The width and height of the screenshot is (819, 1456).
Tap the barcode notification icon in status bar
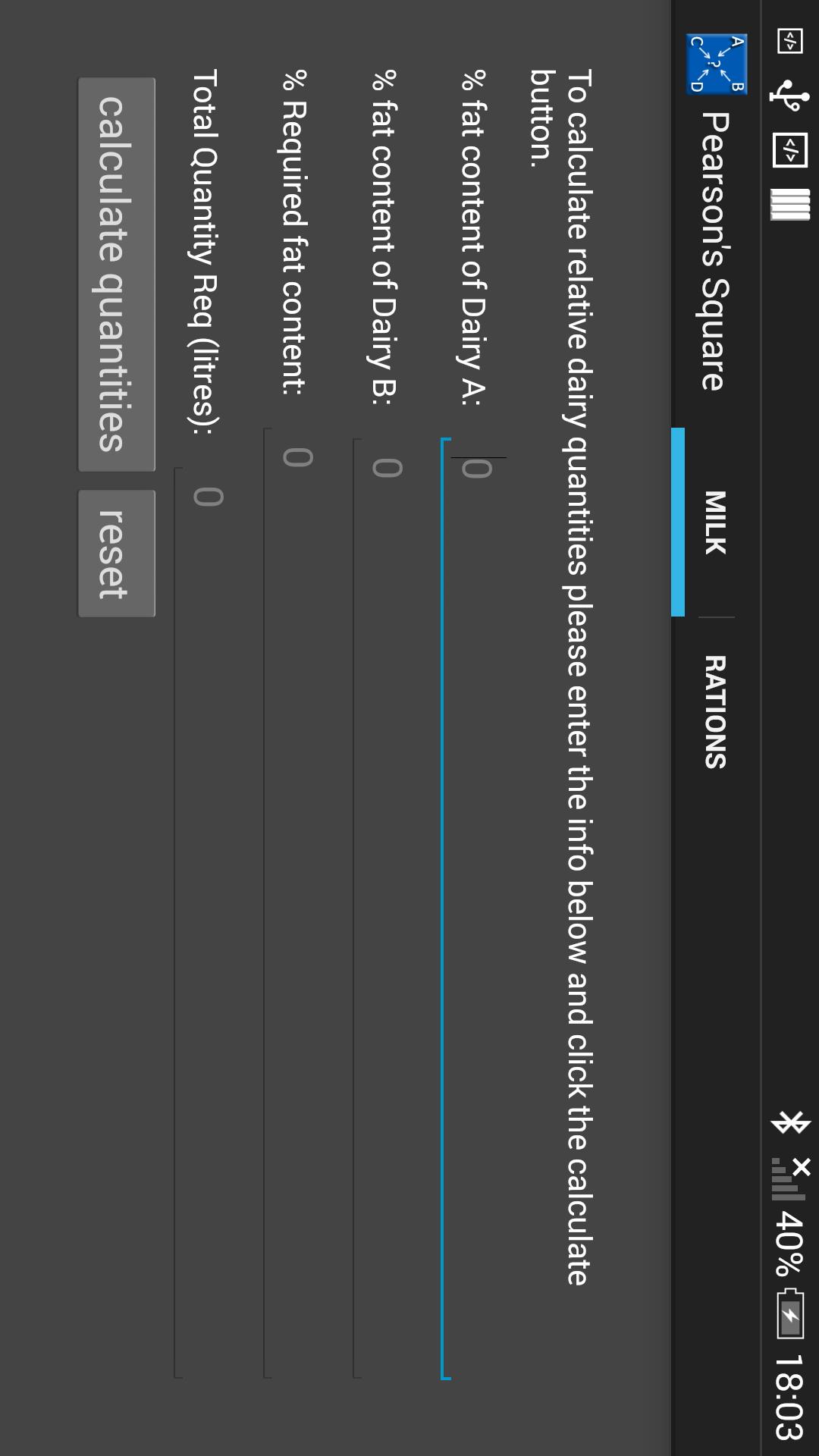790,204
